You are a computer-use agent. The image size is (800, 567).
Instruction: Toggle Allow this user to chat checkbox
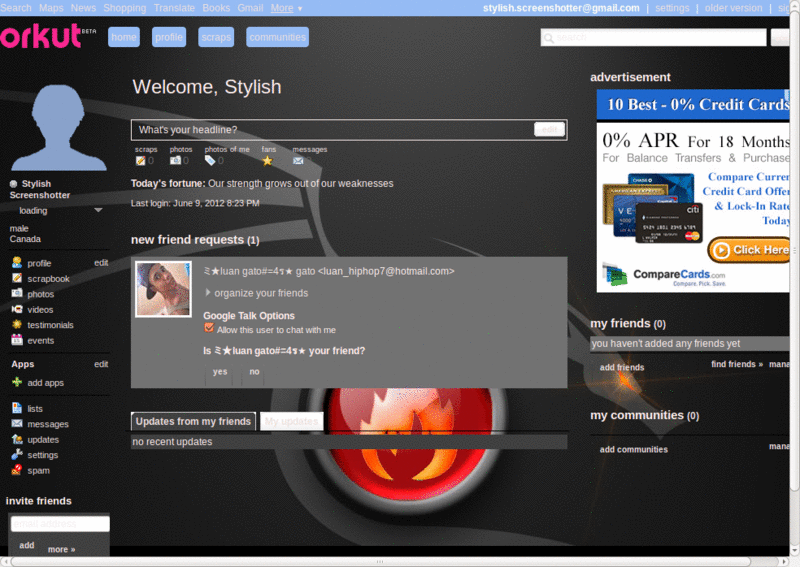click(209, 328)
